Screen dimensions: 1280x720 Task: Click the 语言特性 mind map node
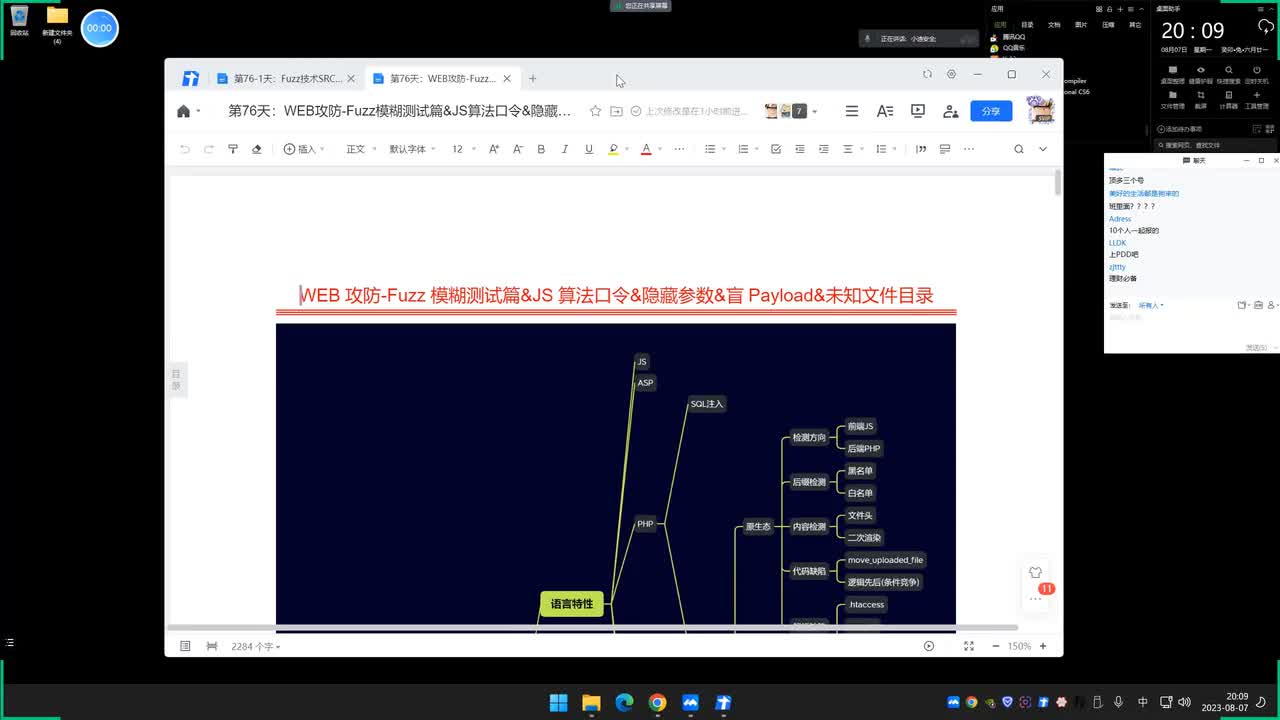click(572, 604)
